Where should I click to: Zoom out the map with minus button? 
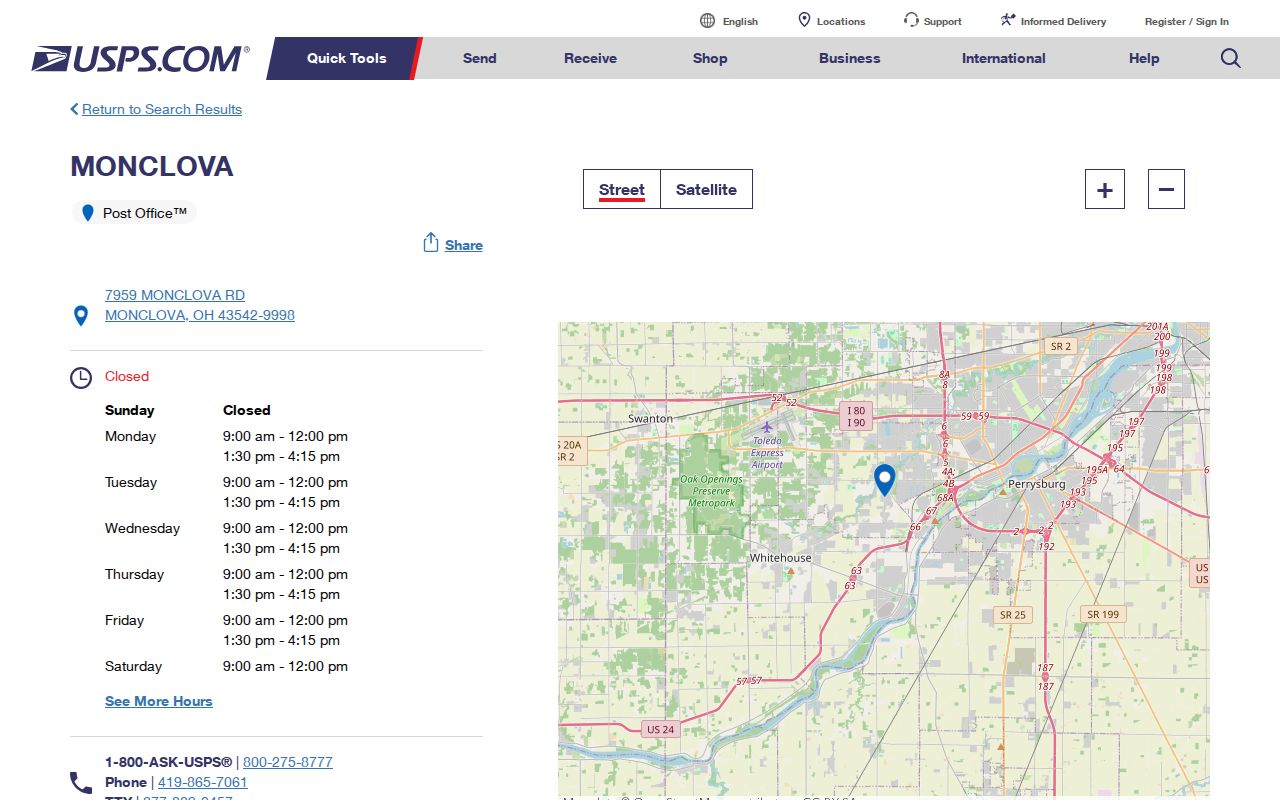tap(1166, 189)
